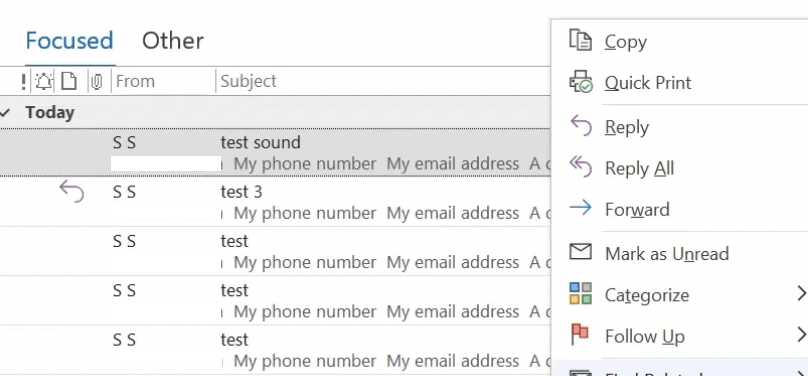Click sender S S of test 3 email

coord(124,192)
